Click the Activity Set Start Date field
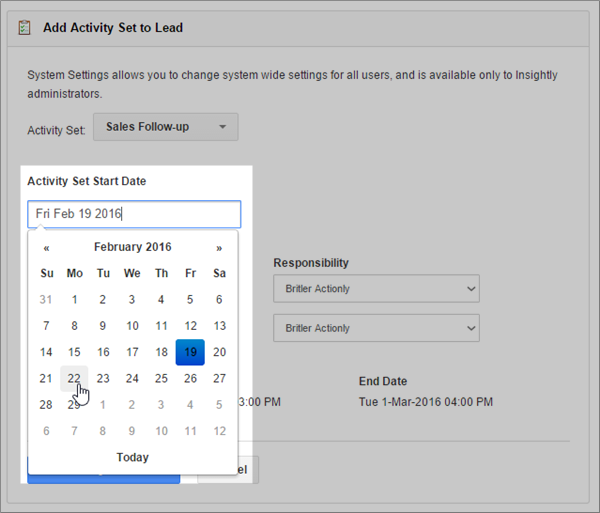This screenshot has width=600, height=513. point(134,214)
